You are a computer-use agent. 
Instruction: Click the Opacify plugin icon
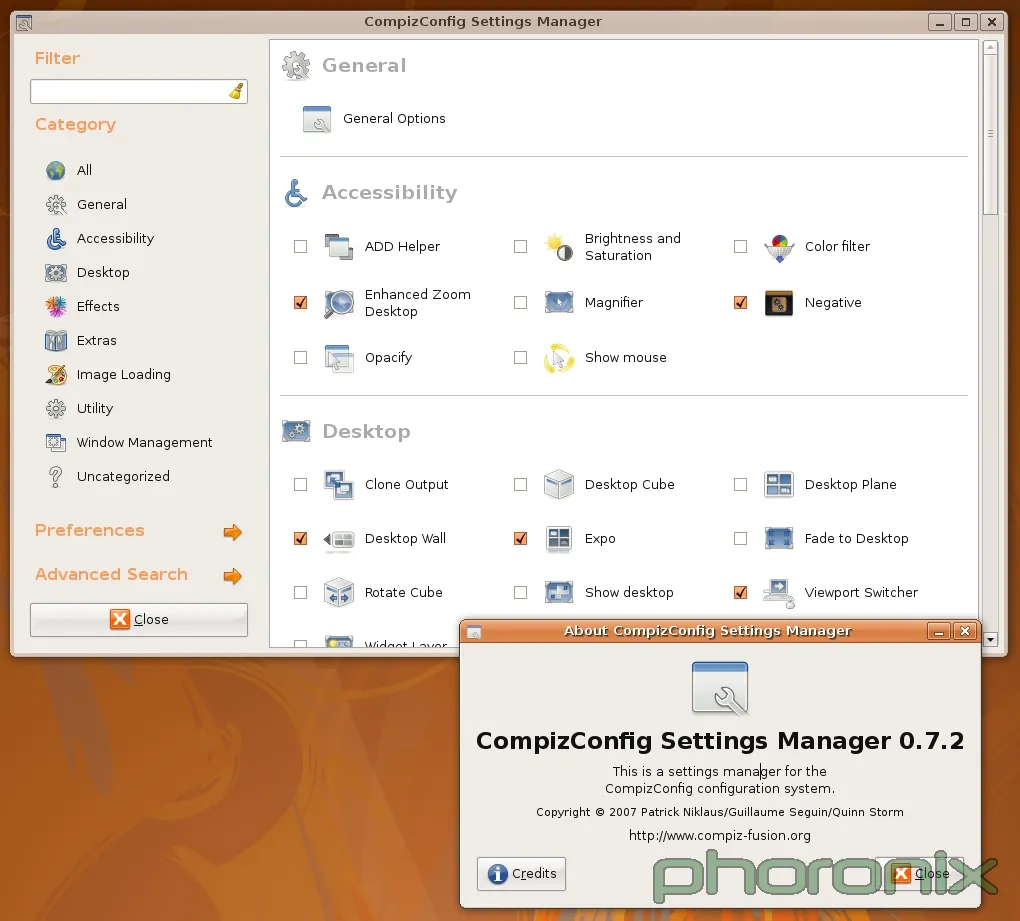338,358
